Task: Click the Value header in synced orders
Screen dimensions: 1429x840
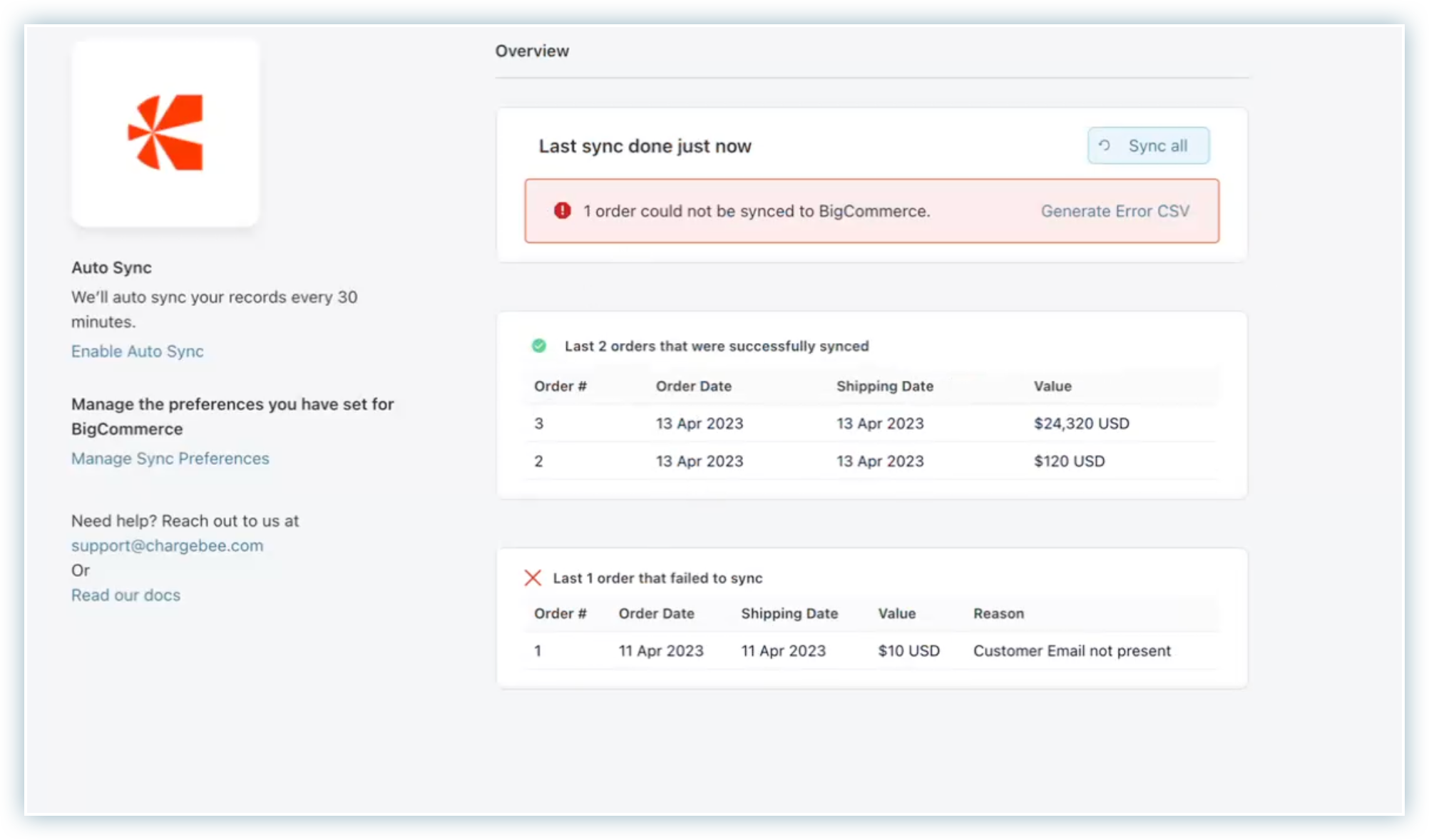Action: (x=1052, y=386)
